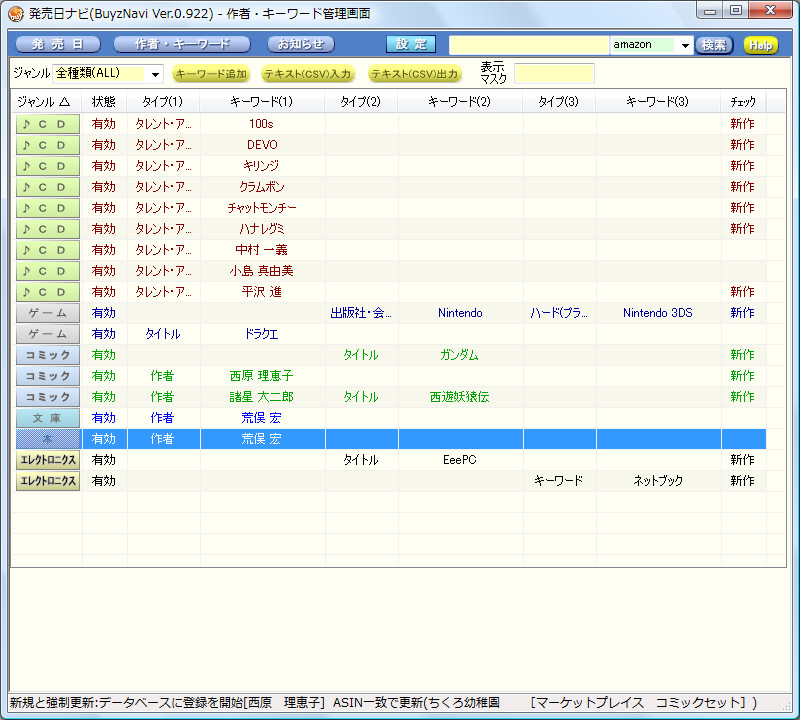Click 本 genre icon in selected row
The width and height of the screenshot is (800, 720).
(47, 439)
